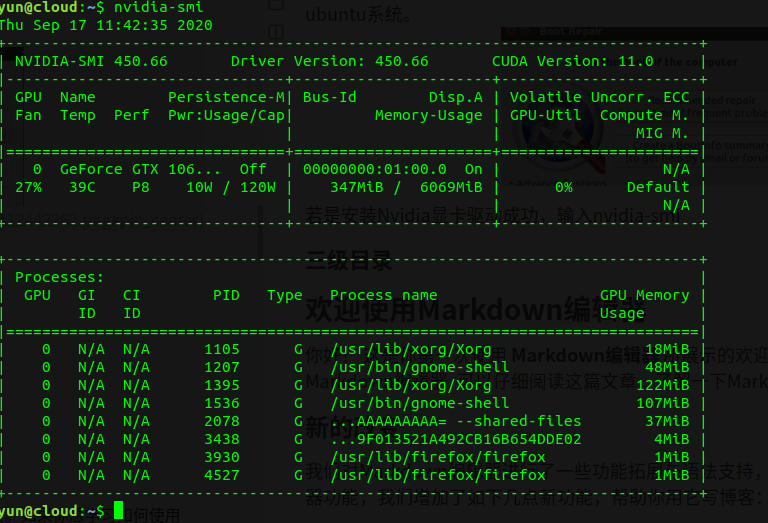This screenshot has width=768, height=523.
Task: Click memory usage '18MiB' value
Action: coord(667,349)
